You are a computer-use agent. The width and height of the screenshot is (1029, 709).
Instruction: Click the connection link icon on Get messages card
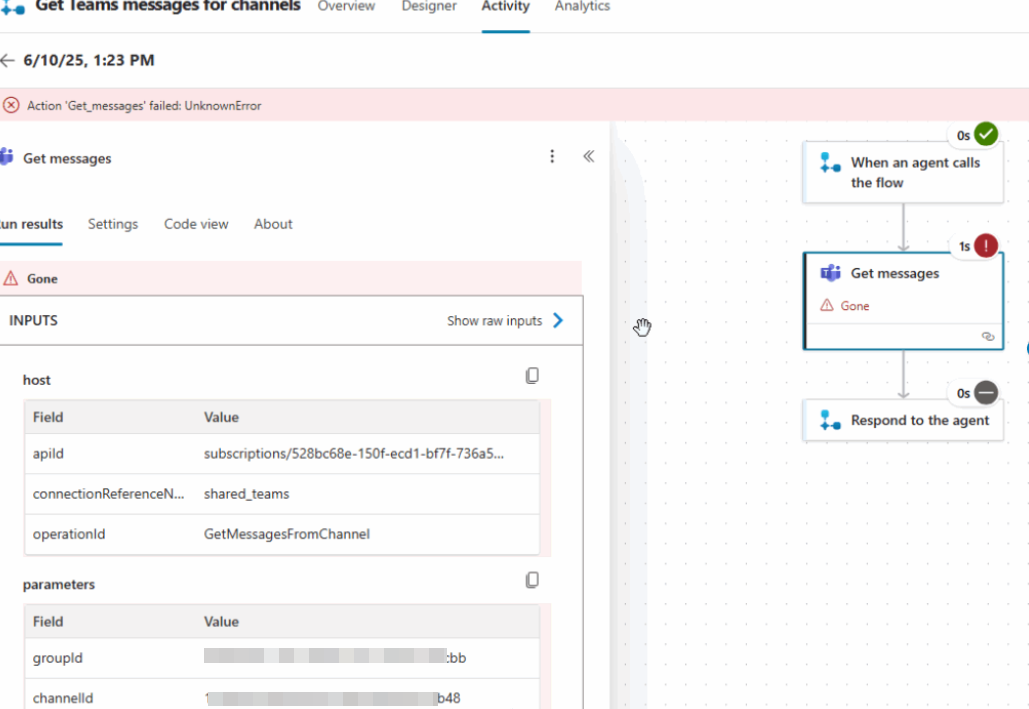988,337
